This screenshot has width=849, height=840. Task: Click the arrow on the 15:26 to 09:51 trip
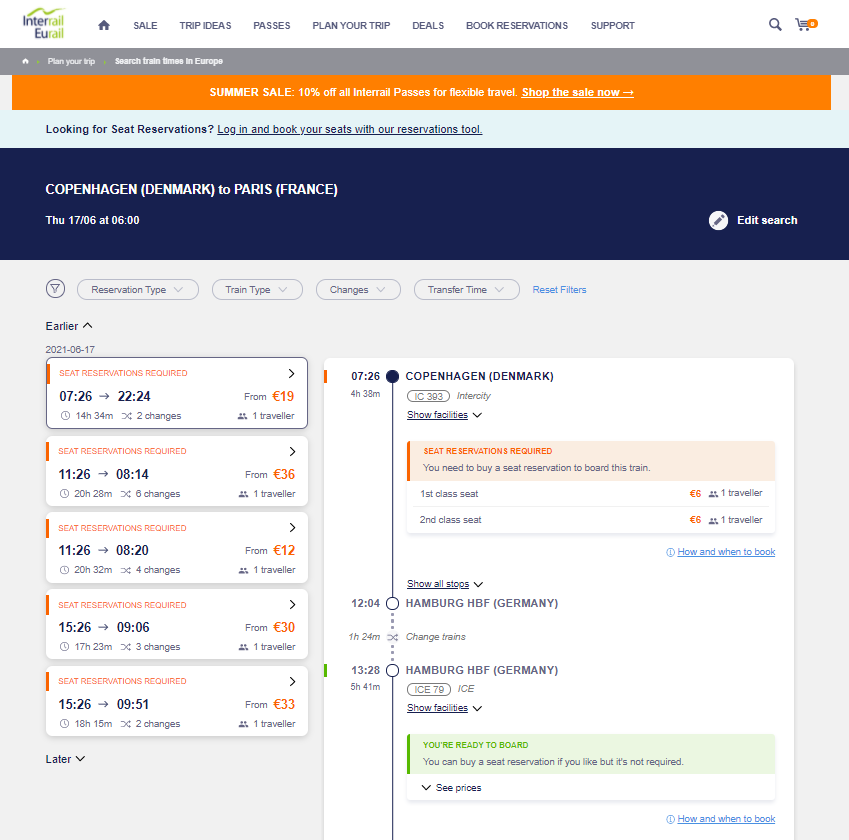click(292, 681)
